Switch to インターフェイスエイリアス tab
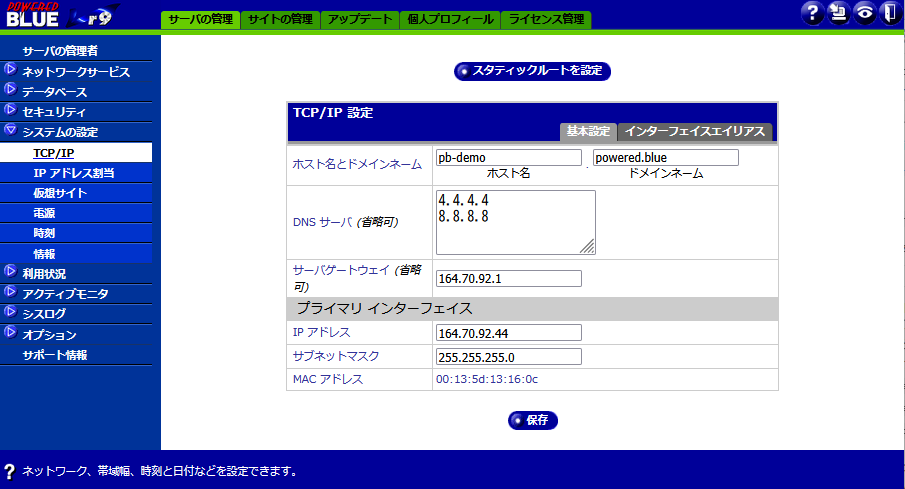Image resolution: width=905 pixels, height=489 pixels. pos(695,132)
